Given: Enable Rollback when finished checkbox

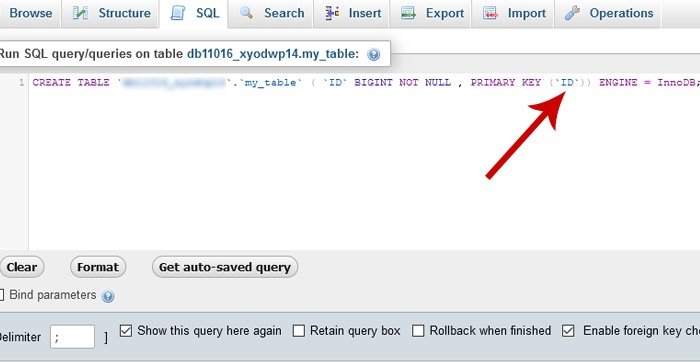Looking at the screenshot, I should point(418,331).
